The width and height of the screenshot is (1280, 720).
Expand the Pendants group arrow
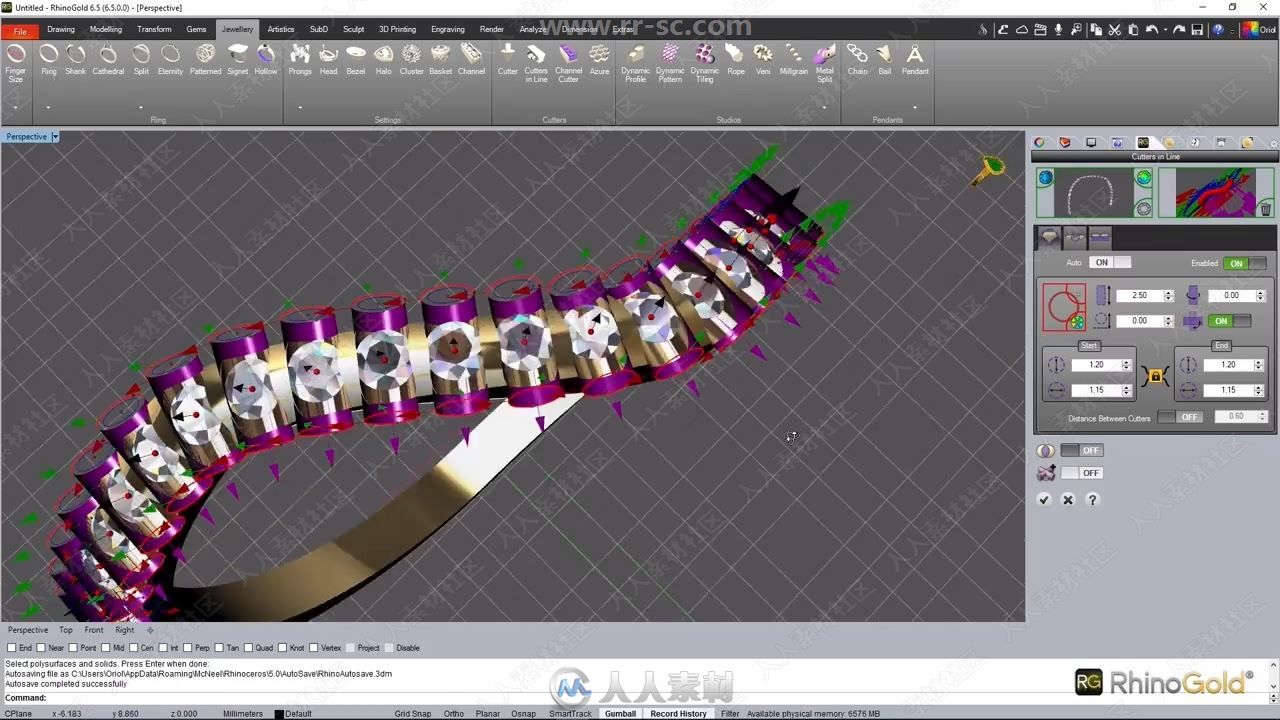pos(914,107)
